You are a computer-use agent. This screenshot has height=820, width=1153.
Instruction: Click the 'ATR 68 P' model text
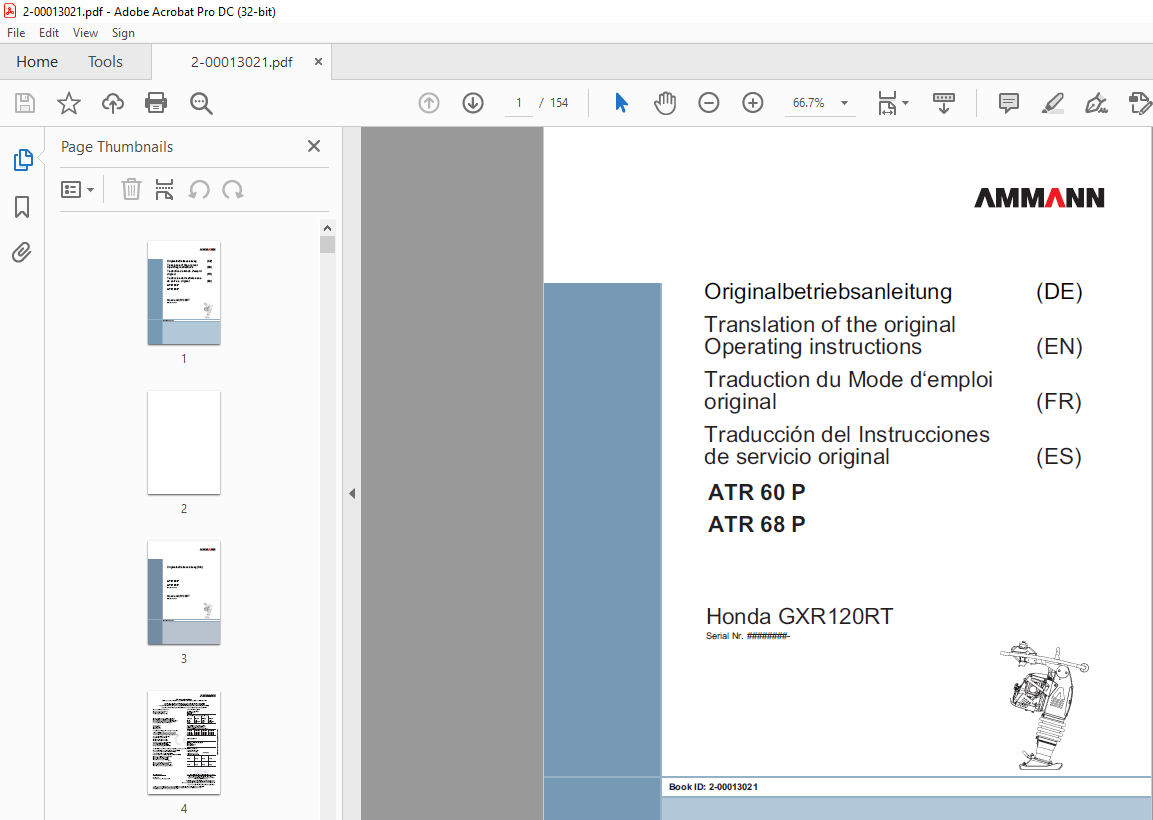pos(757,524)
